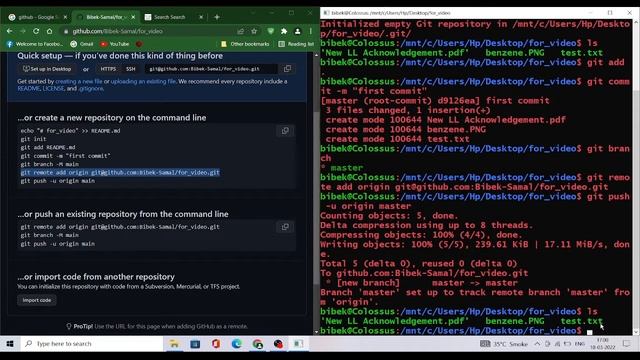
Task: Open the red round bookmark icon
Action: point(139,44)
